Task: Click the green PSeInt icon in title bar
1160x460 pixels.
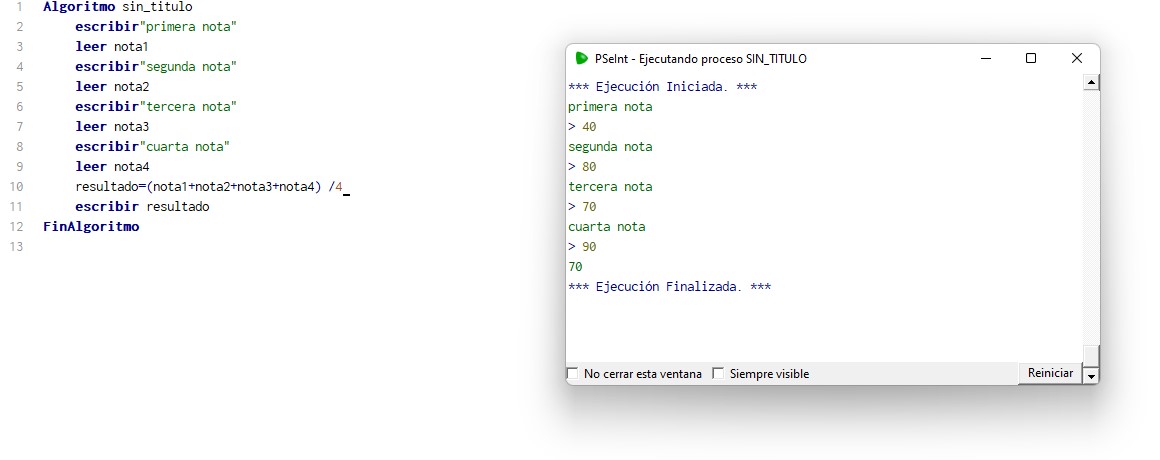Action: pyautogui.click(x=581, y=59)
